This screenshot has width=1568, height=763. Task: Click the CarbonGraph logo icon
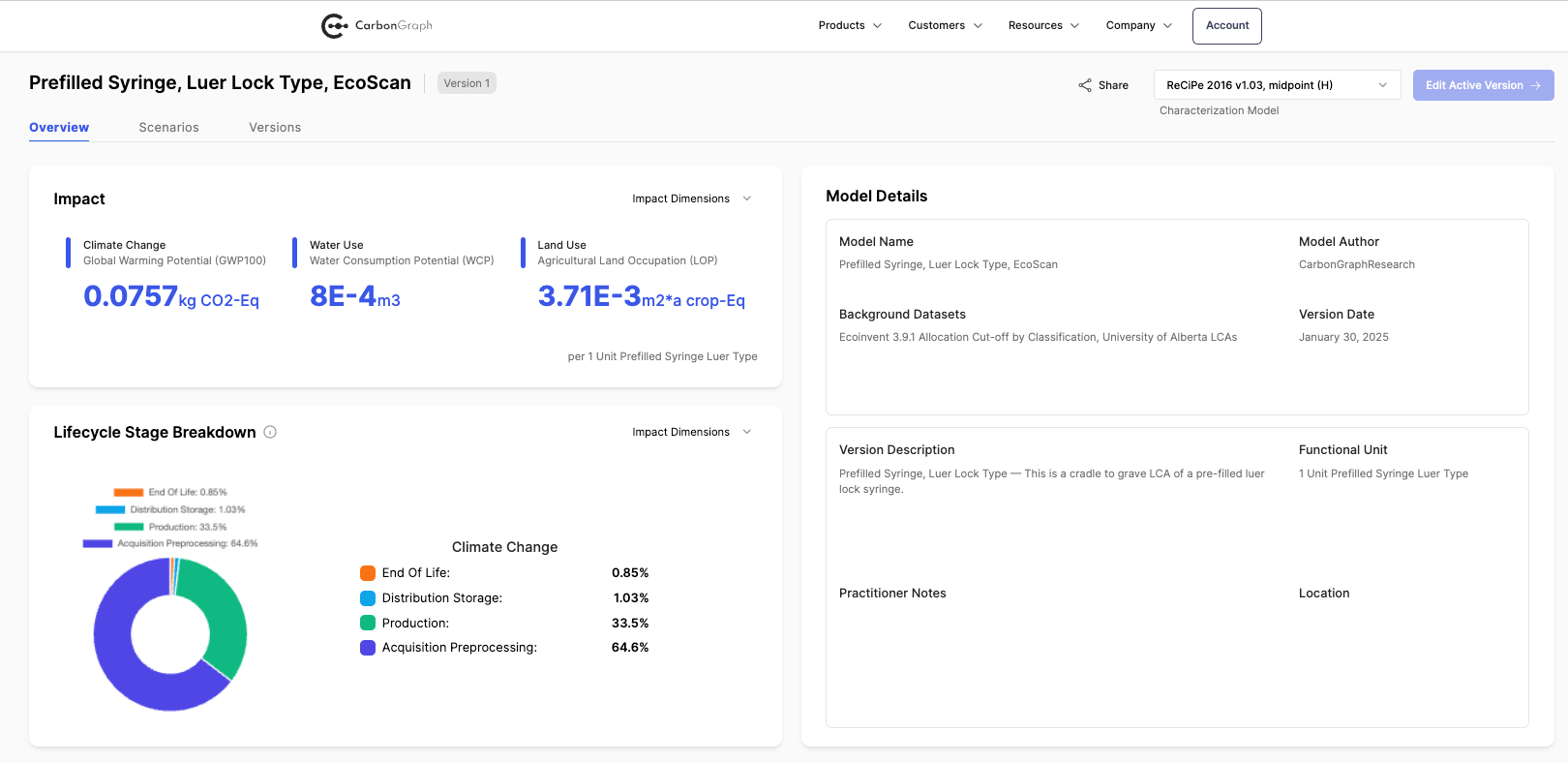pos(334,26)
